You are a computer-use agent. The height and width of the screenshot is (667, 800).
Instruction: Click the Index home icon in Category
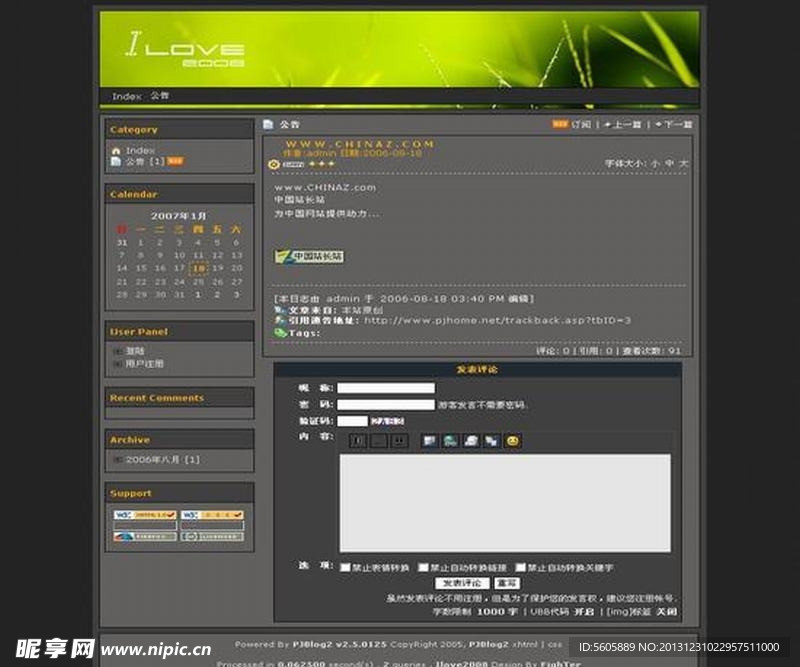coord(116,151)
